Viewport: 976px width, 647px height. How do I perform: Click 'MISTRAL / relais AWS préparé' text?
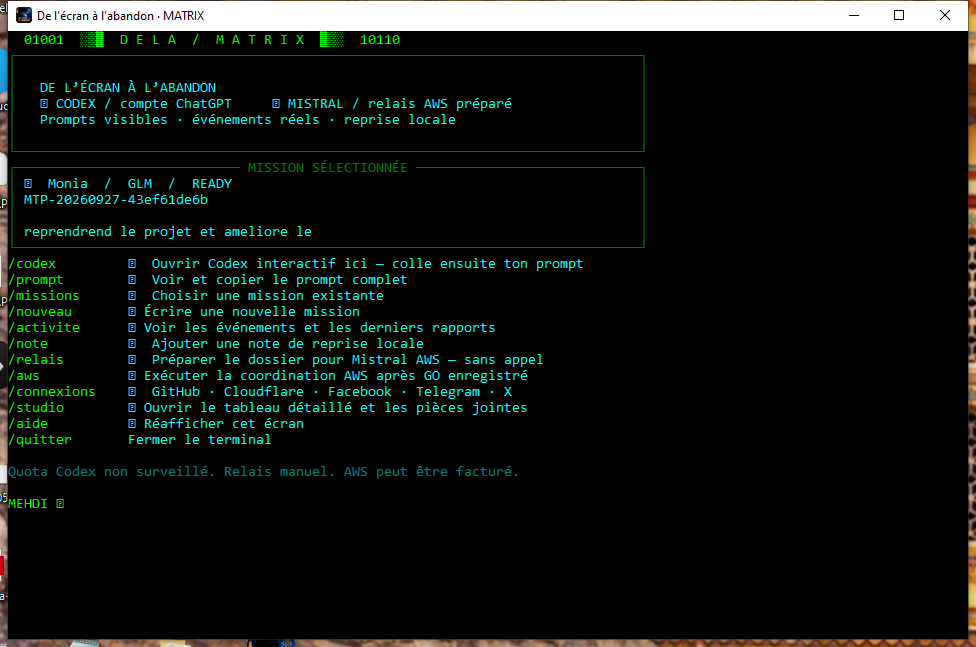[x=399, y=104]
